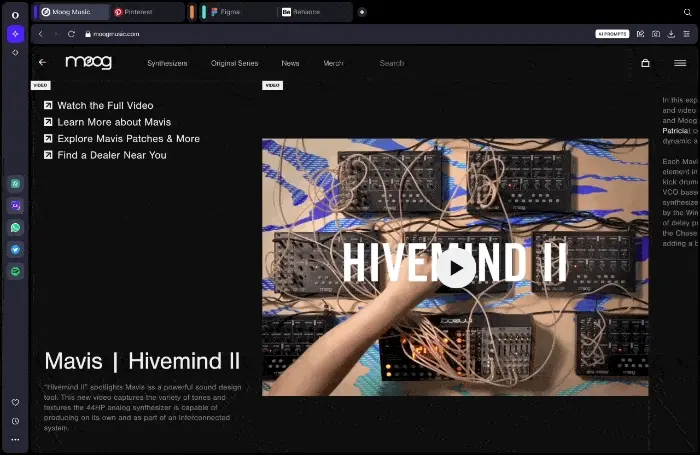Image resolution: width=700 pixels, height=455 pixels.
Task: Click the 'Hivemind II spotlights Mavis' description paragraph
Action: click(x=142, y=407)
